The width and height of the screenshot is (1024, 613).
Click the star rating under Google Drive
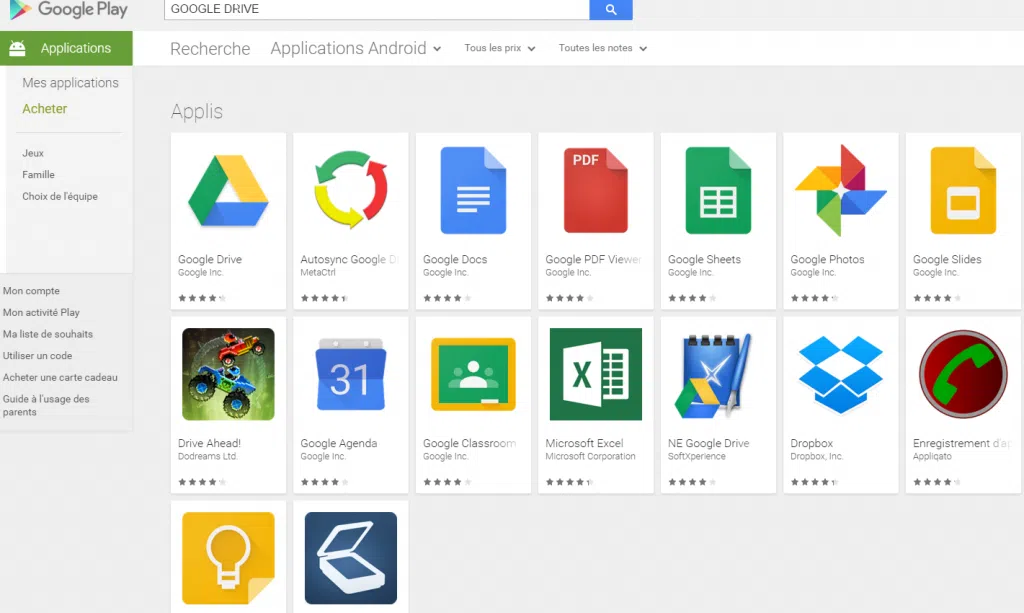202,298
